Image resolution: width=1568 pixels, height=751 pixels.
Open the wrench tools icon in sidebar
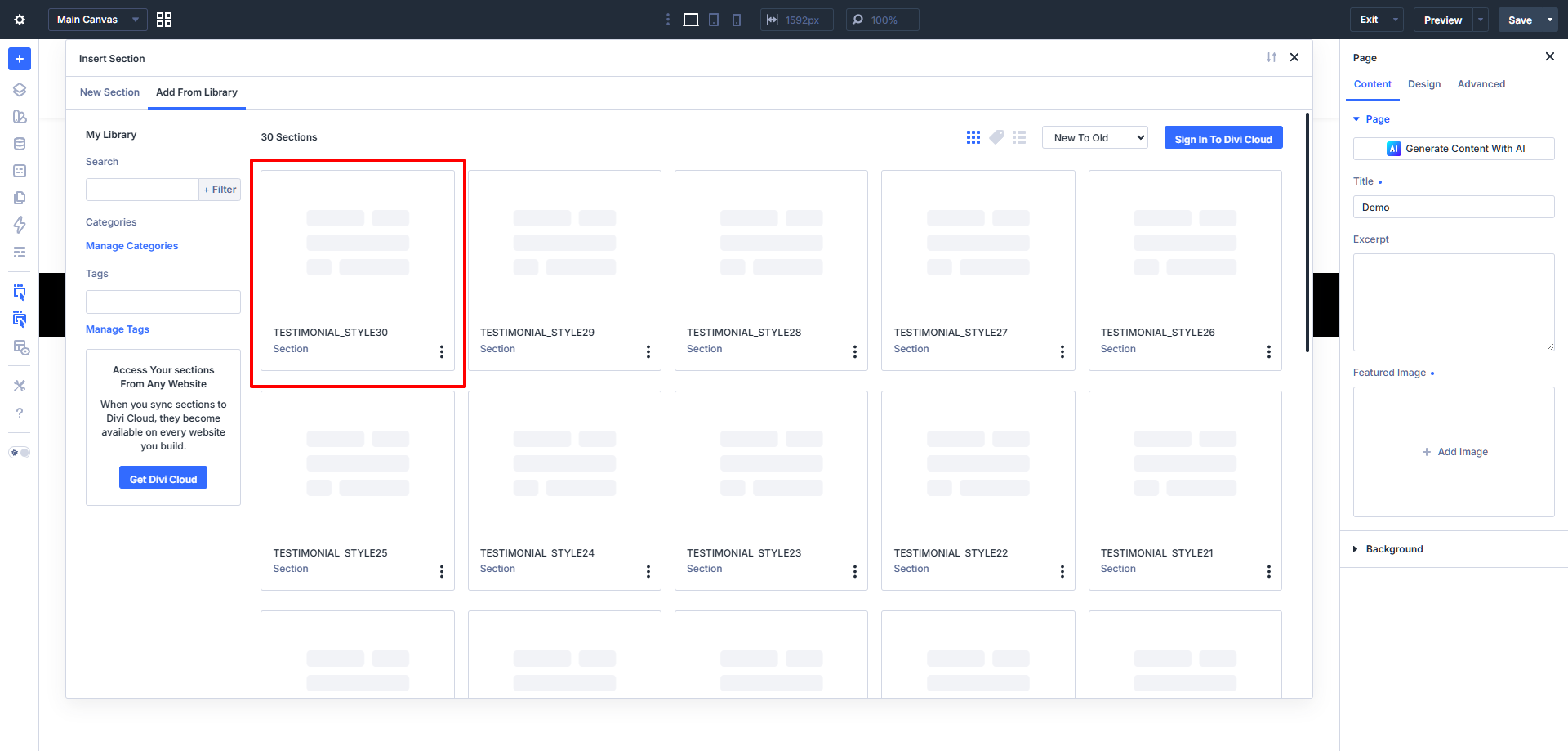tap(20, 386)
